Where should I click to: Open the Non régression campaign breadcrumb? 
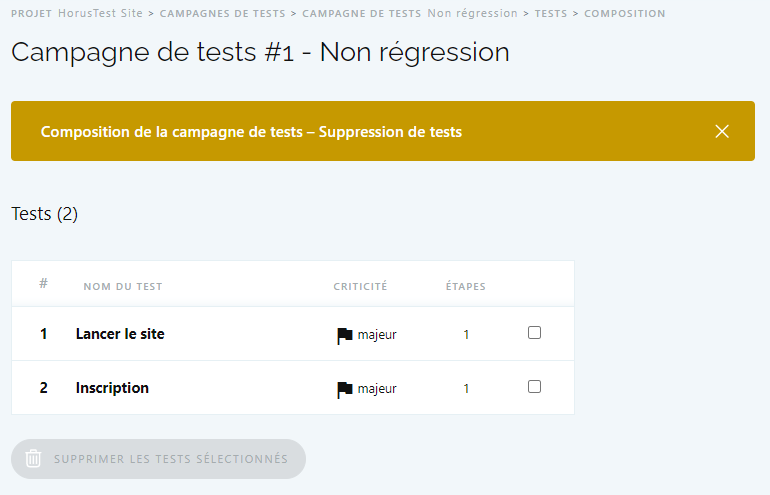click(472, 14)
